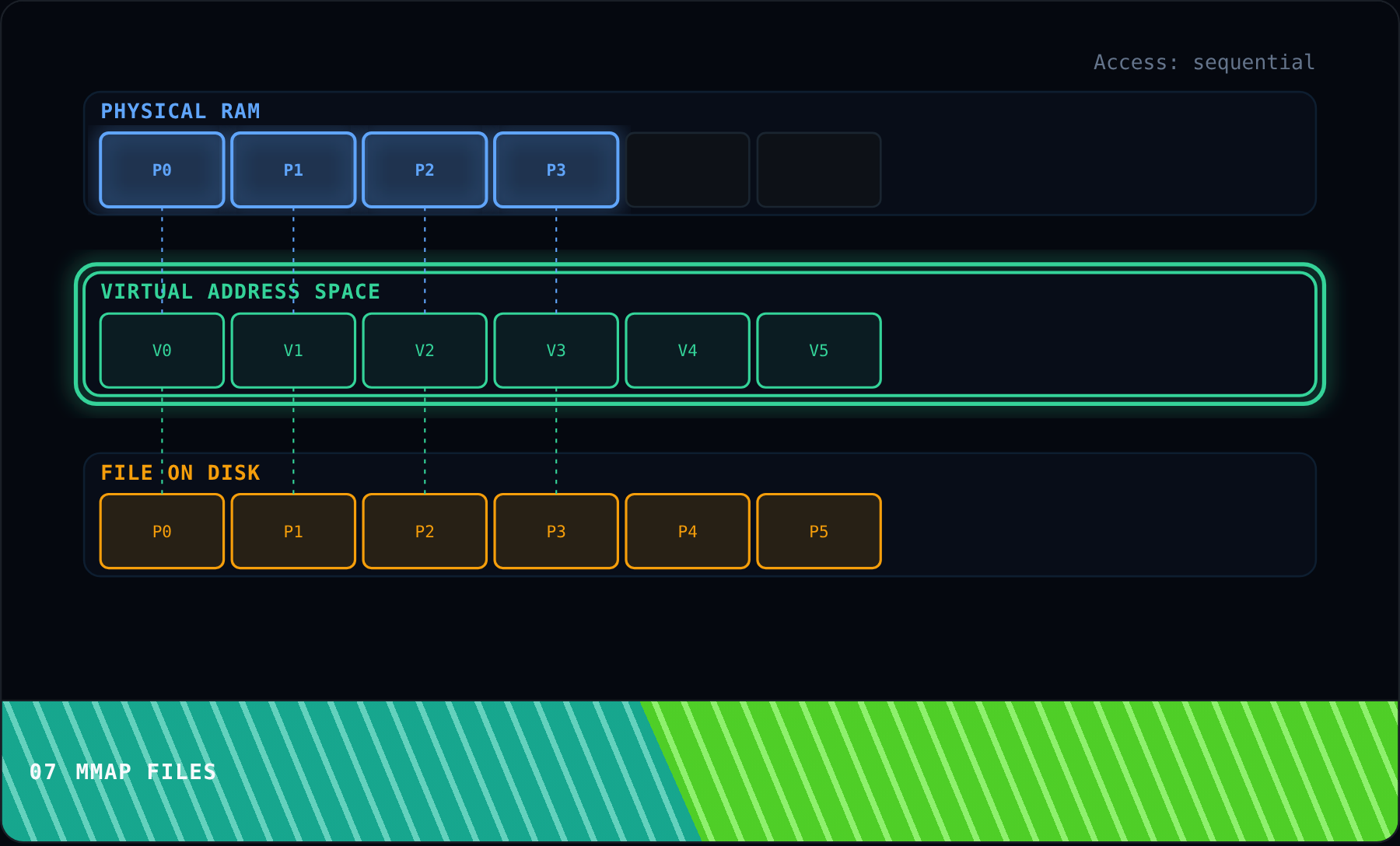Click the Access: sequential label
The image size is (1400, 846).
click(1204, 62)
